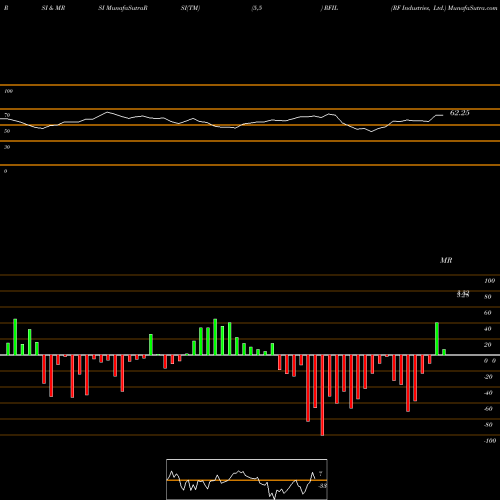Viewport: 500px width, 500px height.
Task: Click the MR axis label -20
Action: (488, 377)
